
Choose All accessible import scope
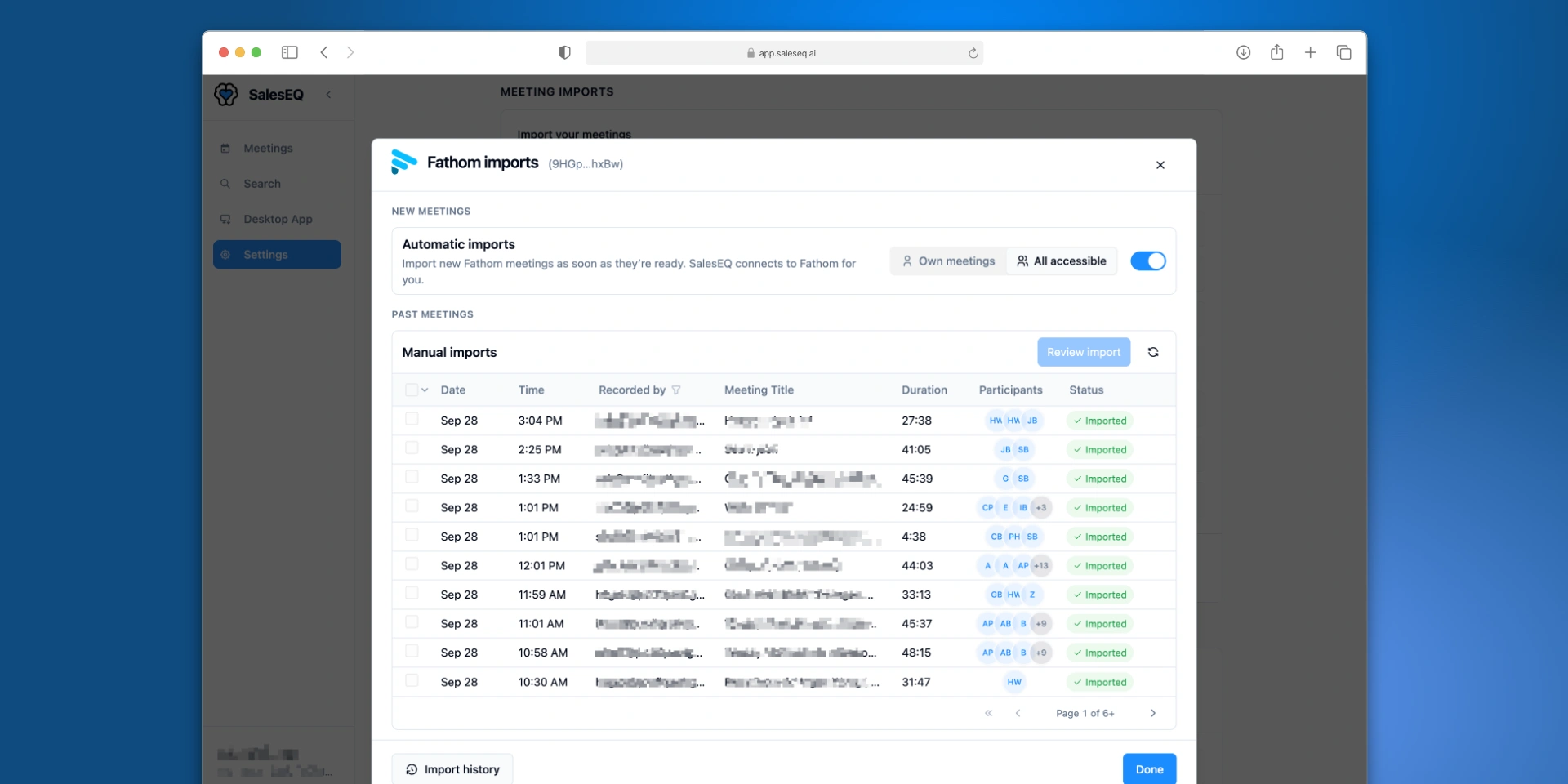pyautogui.click(x=1062, y=261)
